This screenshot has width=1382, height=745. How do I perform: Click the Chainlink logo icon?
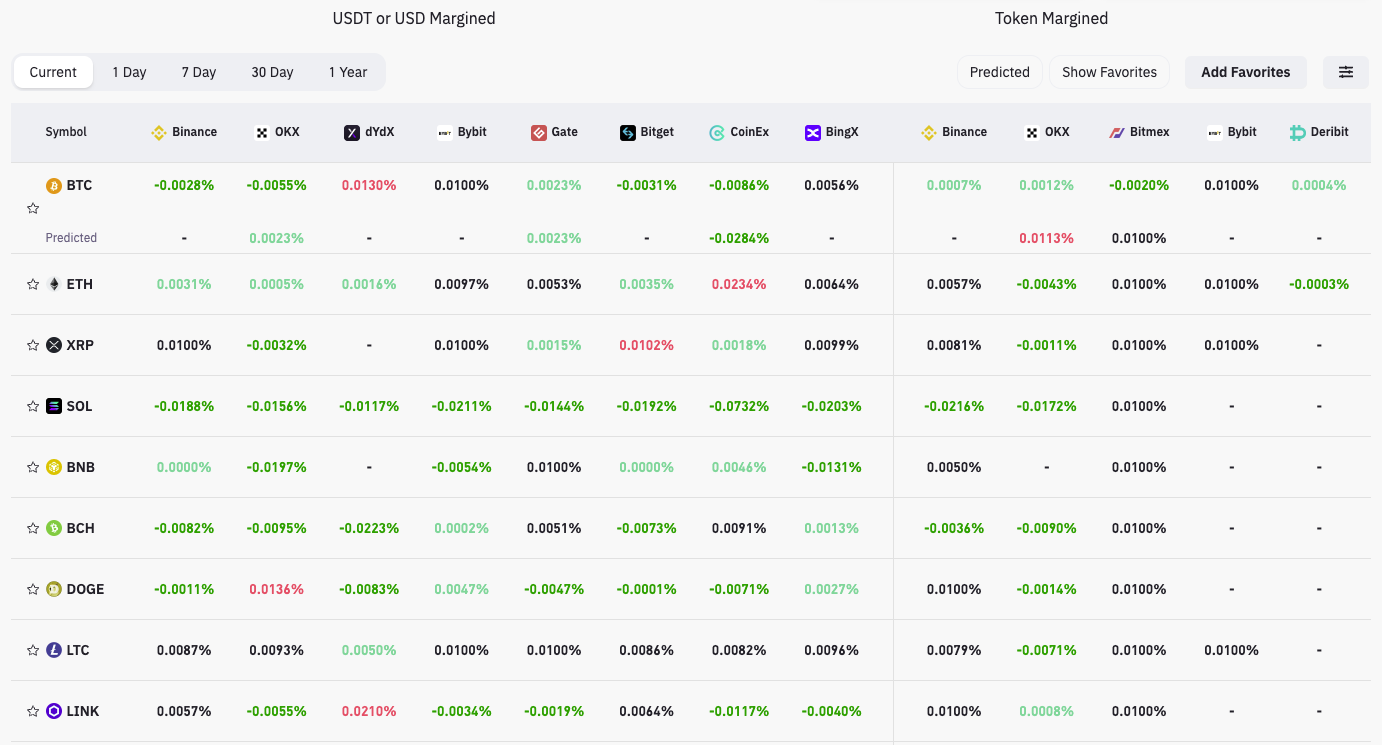[x=54, y=711]
